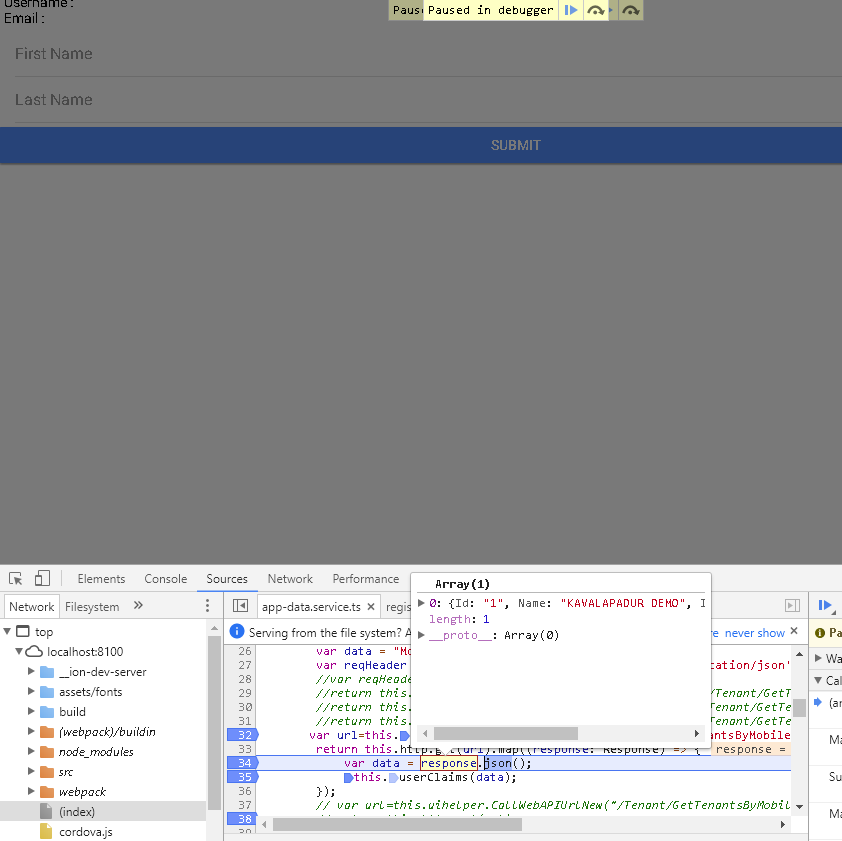The image size is (842, 841).
Task: Expand the build folder
Action: point(31,712)
